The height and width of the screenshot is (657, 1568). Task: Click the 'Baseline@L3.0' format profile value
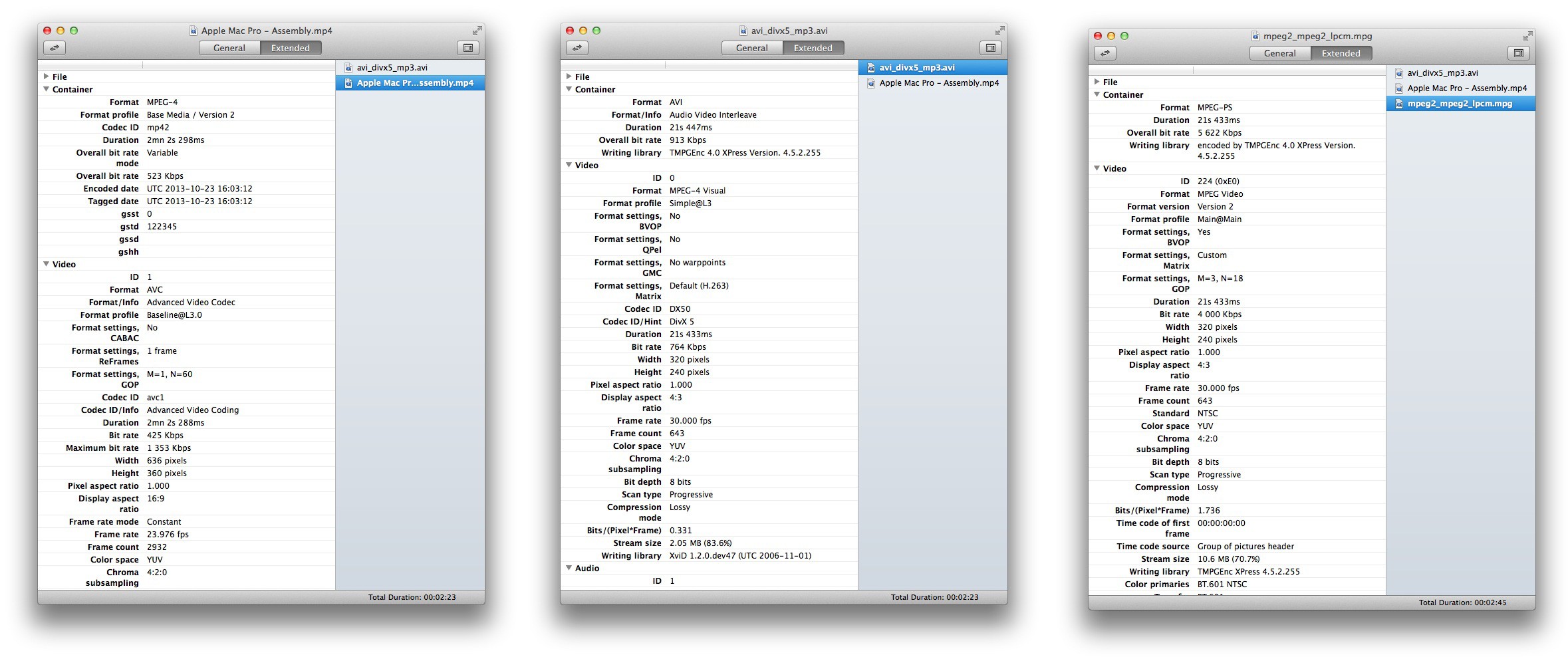click(x=174, y=315)
